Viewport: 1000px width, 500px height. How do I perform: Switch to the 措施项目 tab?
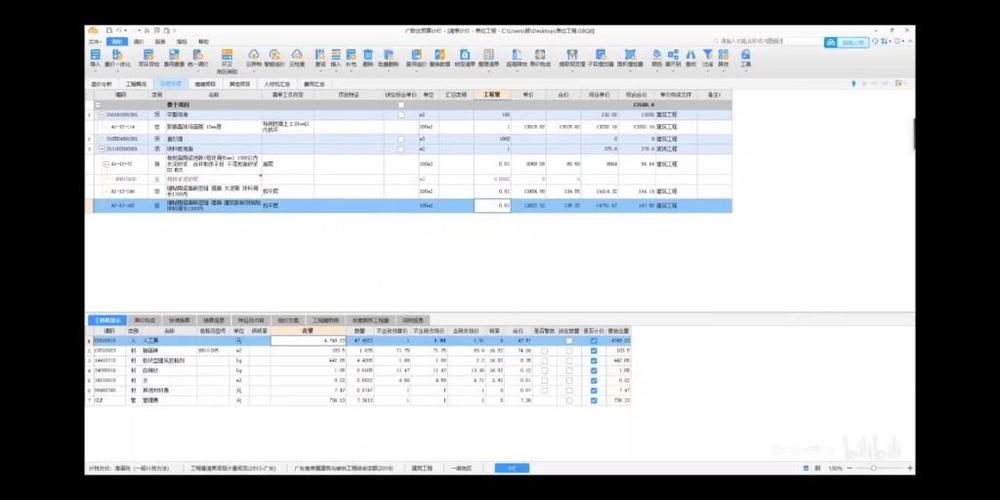point(205,84)
